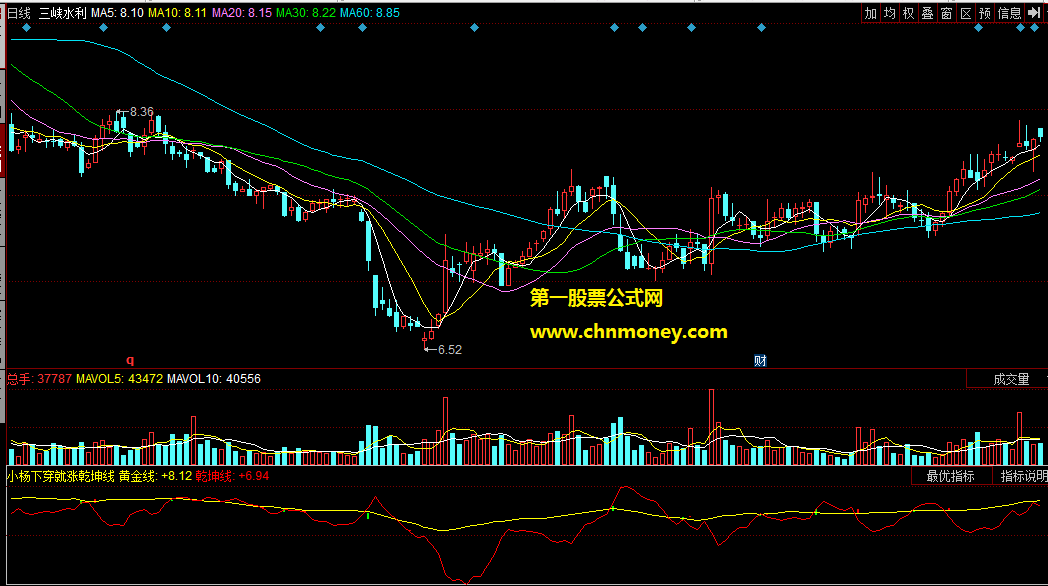Click the leftmost blue diamond info marker
1048x586 pixels.
(27, 28)
